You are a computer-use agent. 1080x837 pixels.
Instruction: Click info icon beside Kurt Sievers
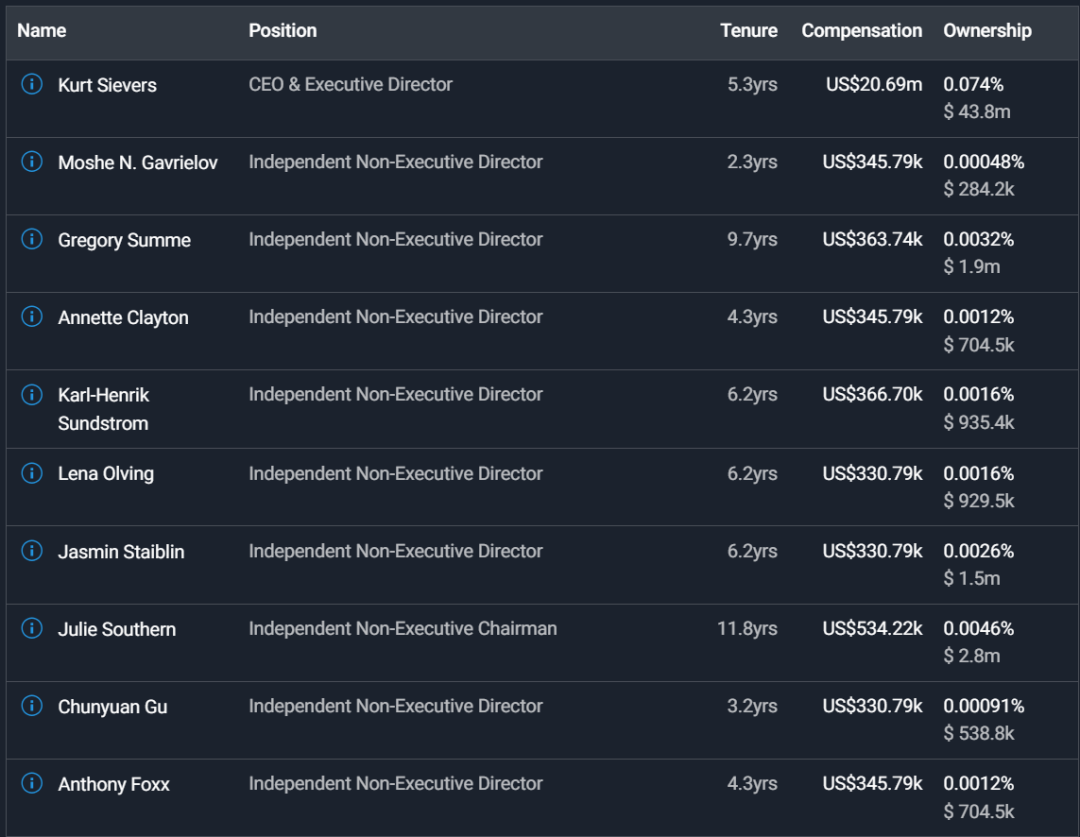pos(32,84)
